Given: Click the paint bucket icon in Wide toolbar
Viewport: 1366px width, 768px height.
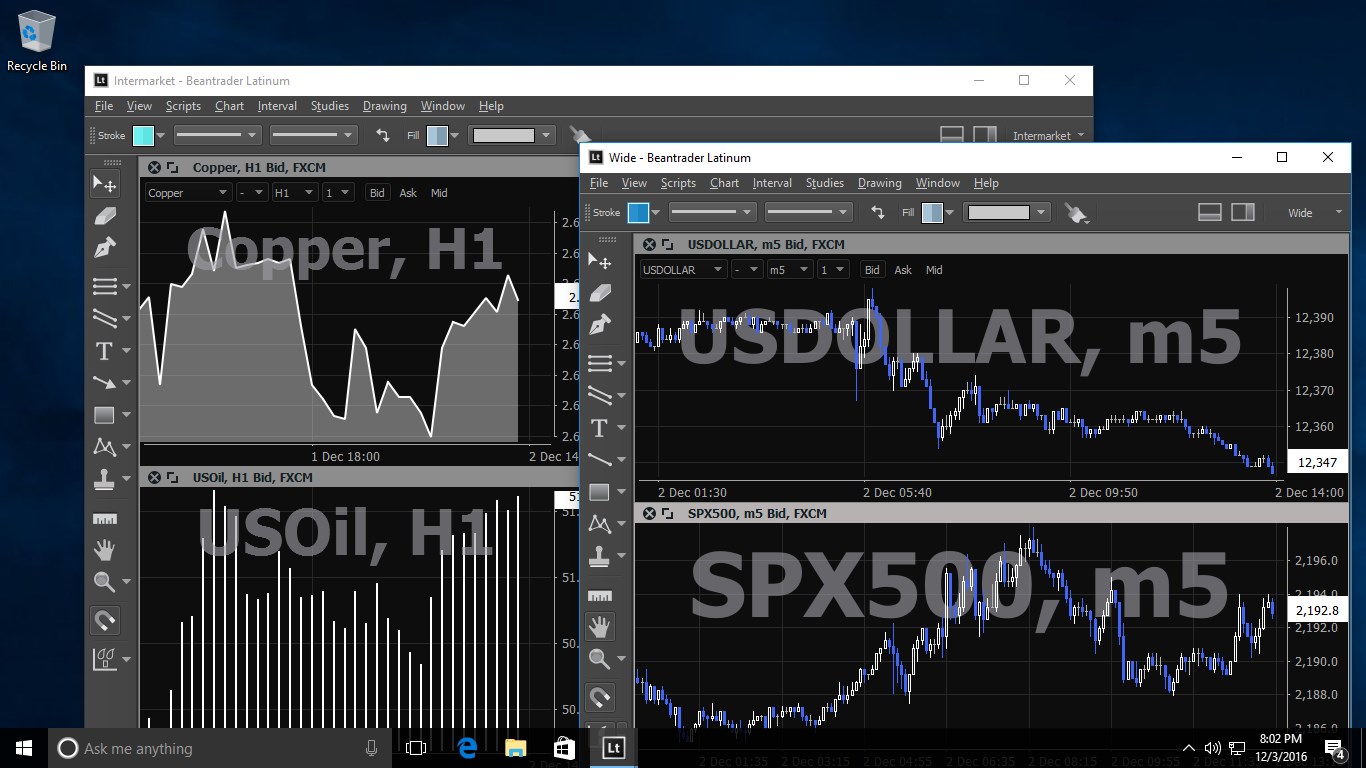Looking at the screenshot, I should pyautogui.click(x=1076, y=213).
